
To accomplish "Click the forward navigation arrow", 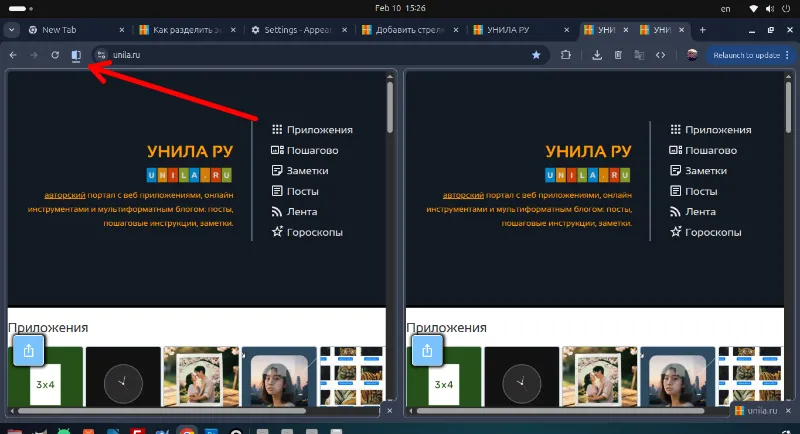I will click(x=34, y=55).
